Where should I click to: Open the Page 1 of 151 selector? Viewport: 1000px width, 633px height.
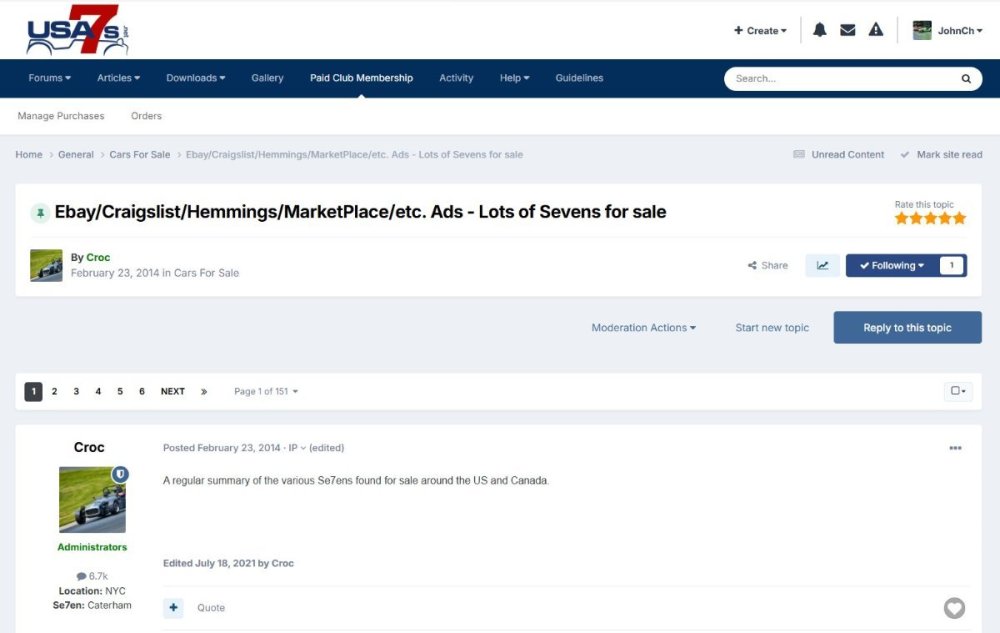click(x=265, y=391)
